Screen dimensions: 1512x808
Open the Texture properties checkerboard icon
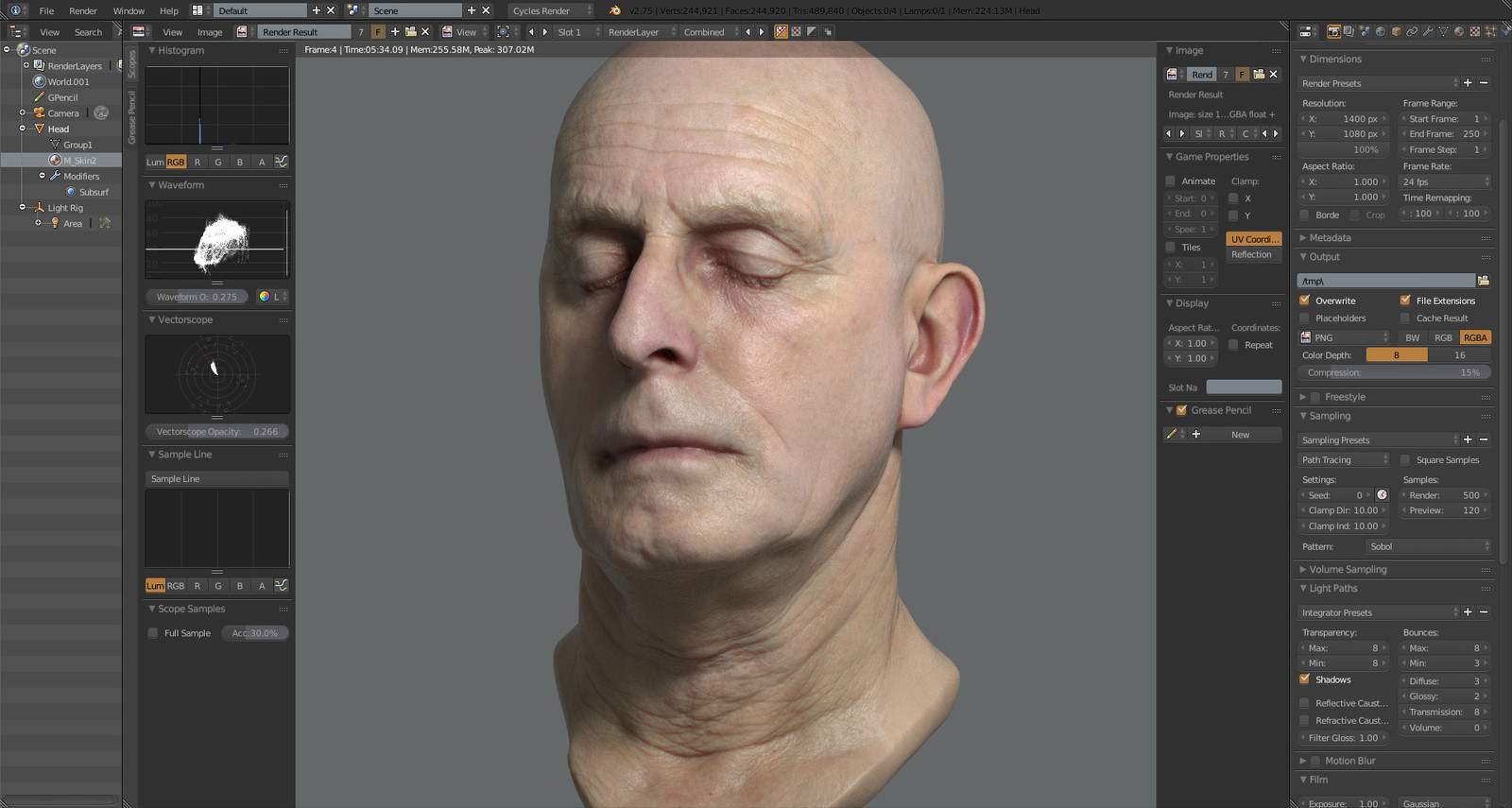1474,31
